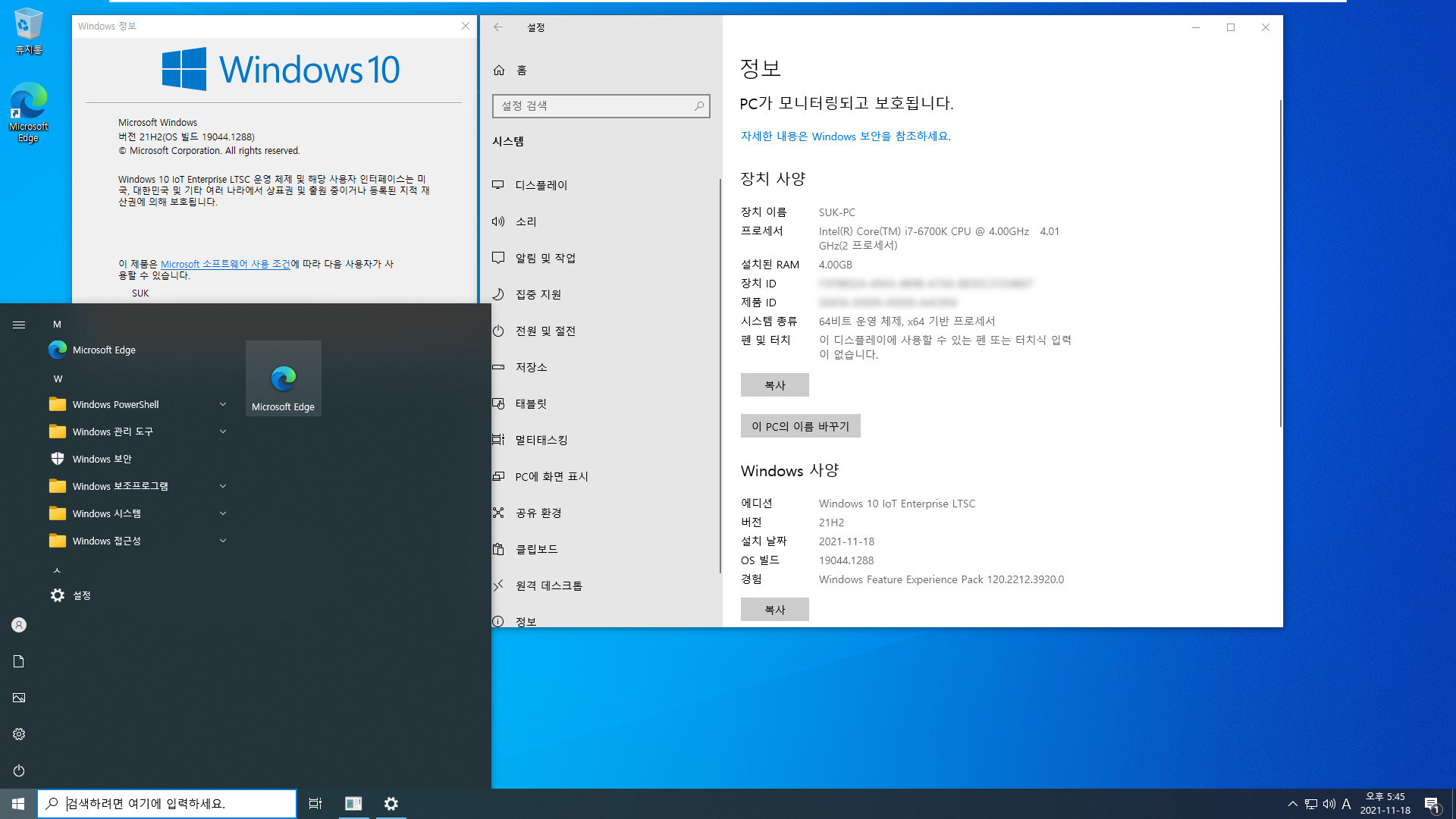
Task: Click 이 PC의 이름 바꾸기 button
Action: pyautogui.click(x=800, y=425)
